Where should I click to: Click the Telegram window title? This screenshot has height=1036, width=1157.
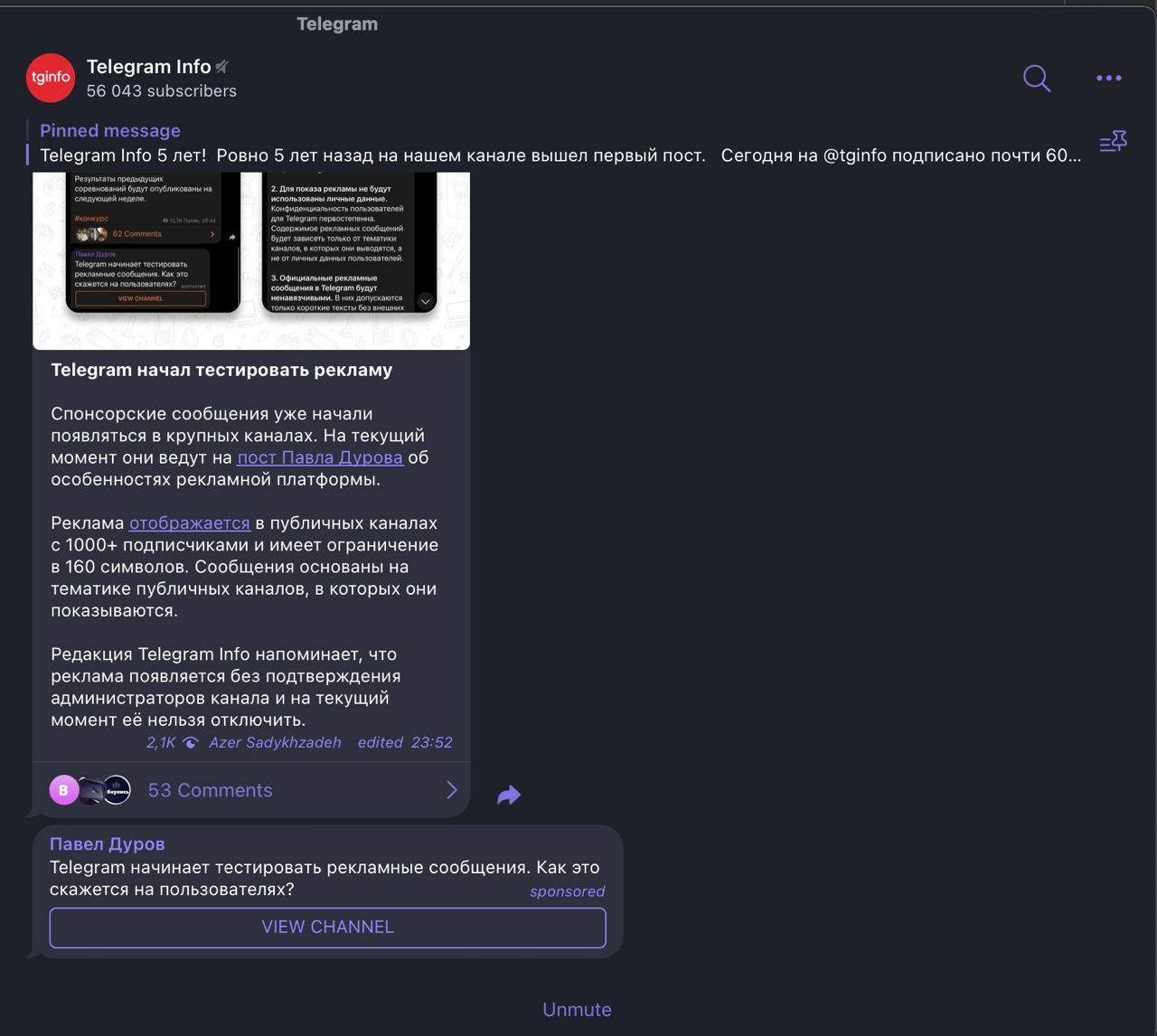click(337, 24)
